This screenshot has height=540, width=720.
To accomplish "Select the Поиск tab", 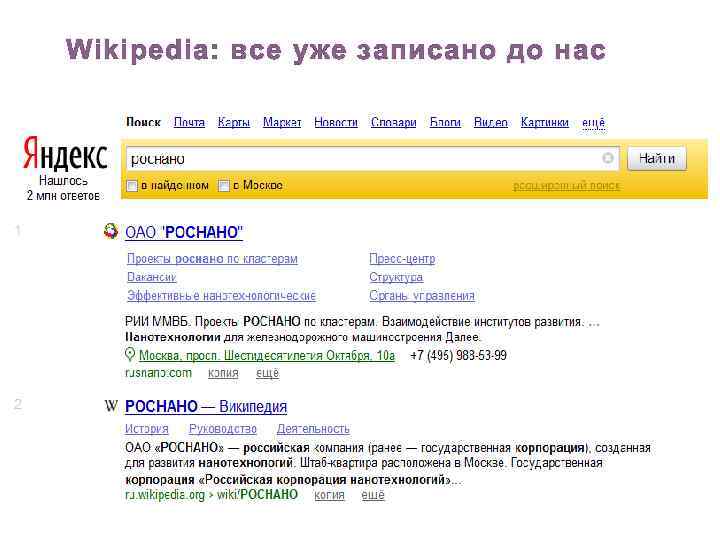I will click(143, 123).
